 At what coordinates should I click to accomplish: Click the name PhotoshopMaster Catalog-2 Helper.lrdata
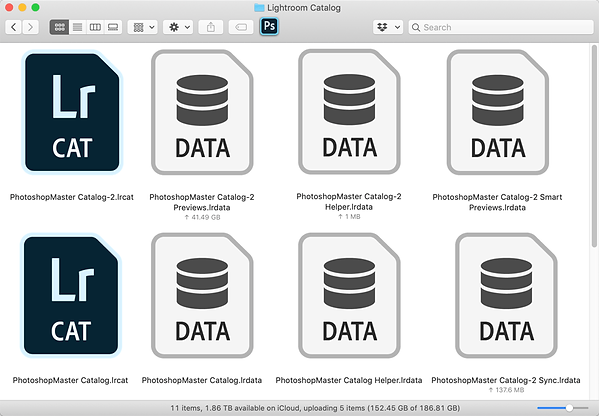pyautogui.click(x=349, y=202)
